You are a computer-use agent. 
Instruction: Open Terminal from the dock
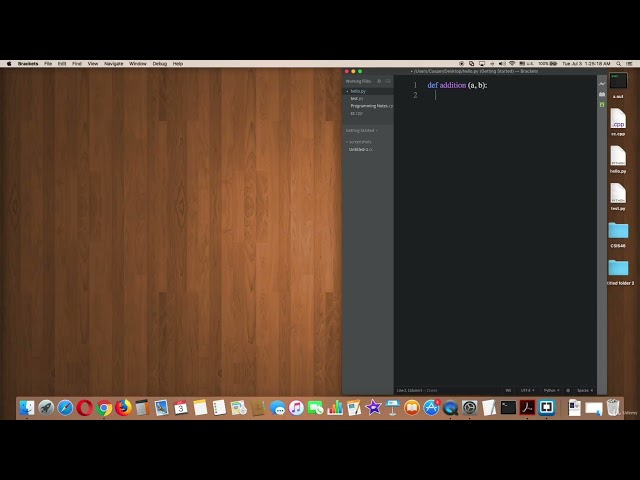tap(508, 408)
